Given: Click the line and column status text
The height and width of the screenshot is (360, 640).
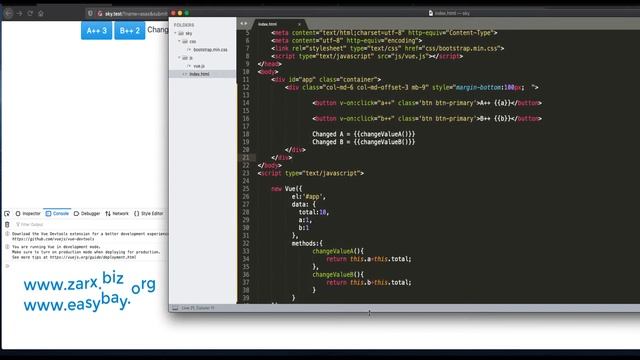Looking at the screenshot, I should point(198,308).
